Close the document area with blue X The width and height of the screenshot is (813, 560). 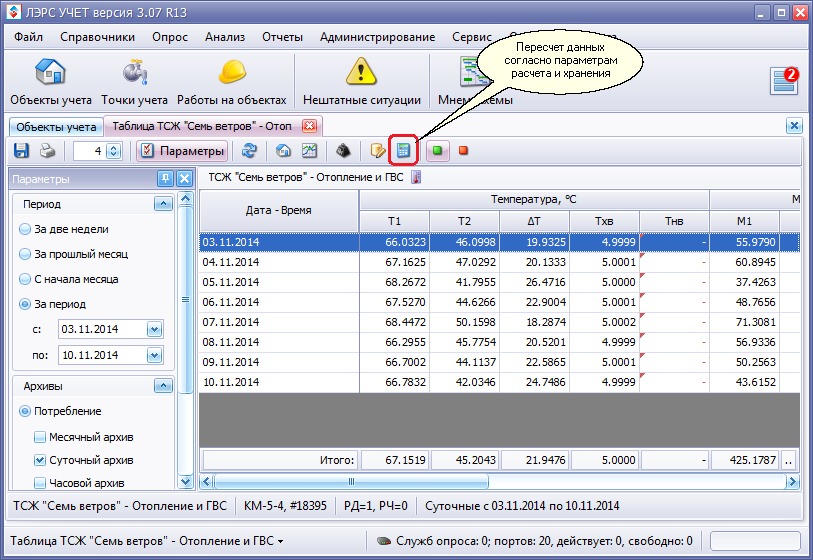click(794, 125)
